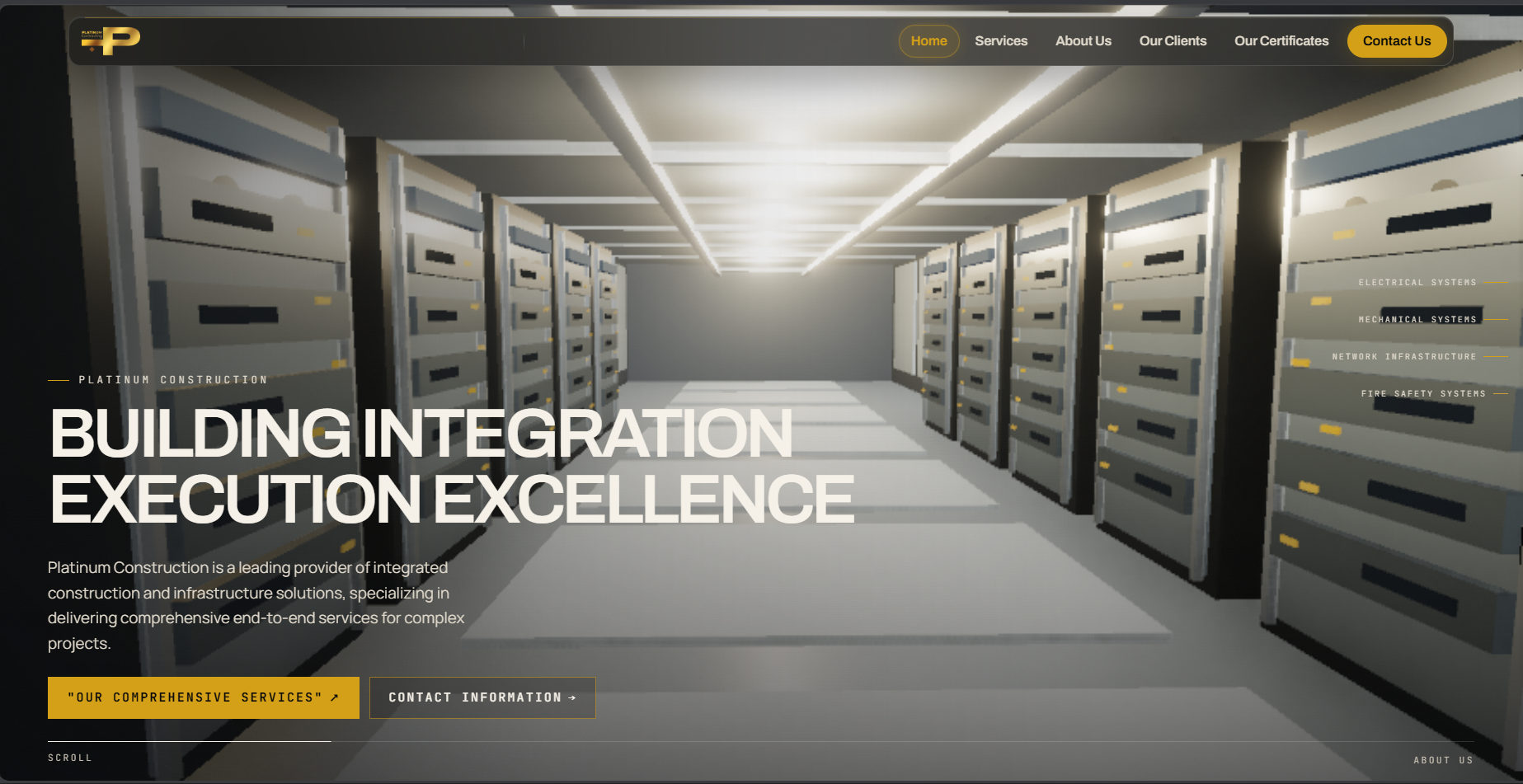1523x784 pixels.
Task: Click the Platinum Construction eyebrow text
Action: pyautogui.click(x=173, y=380)
